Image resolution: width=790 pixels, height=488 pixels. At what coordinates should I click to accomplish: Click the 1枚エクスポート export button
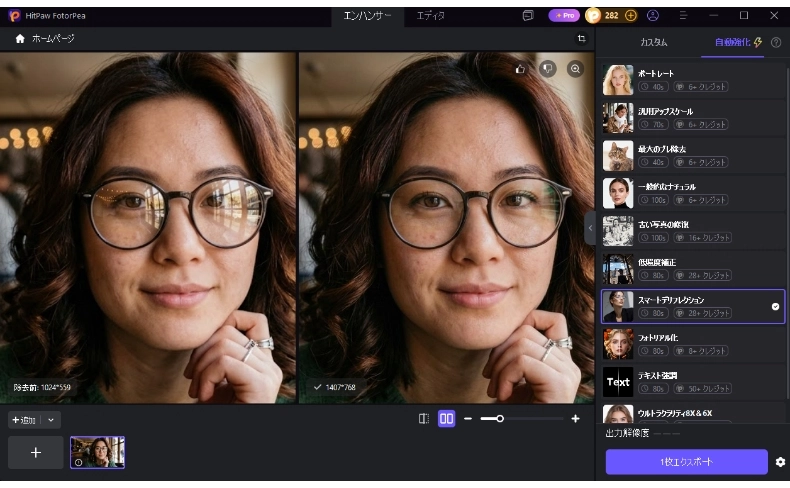[x=686, y=462]
